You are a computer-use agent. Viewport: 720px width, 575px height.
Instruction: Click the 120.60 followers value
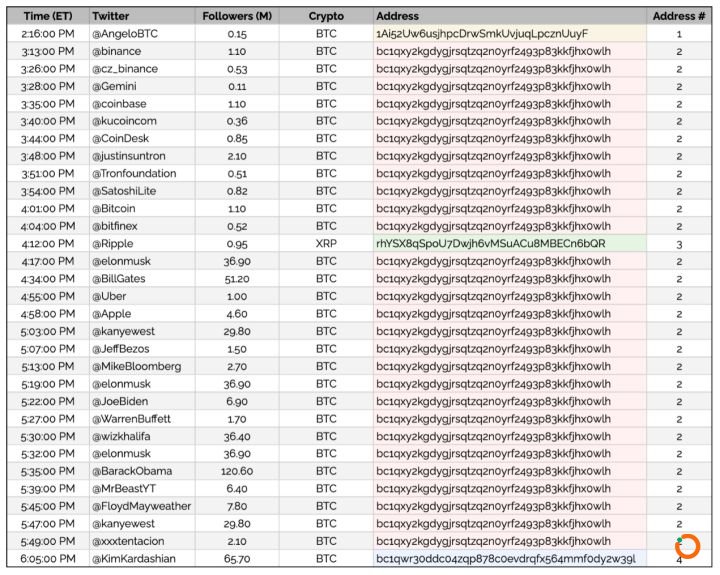(237, 471)
